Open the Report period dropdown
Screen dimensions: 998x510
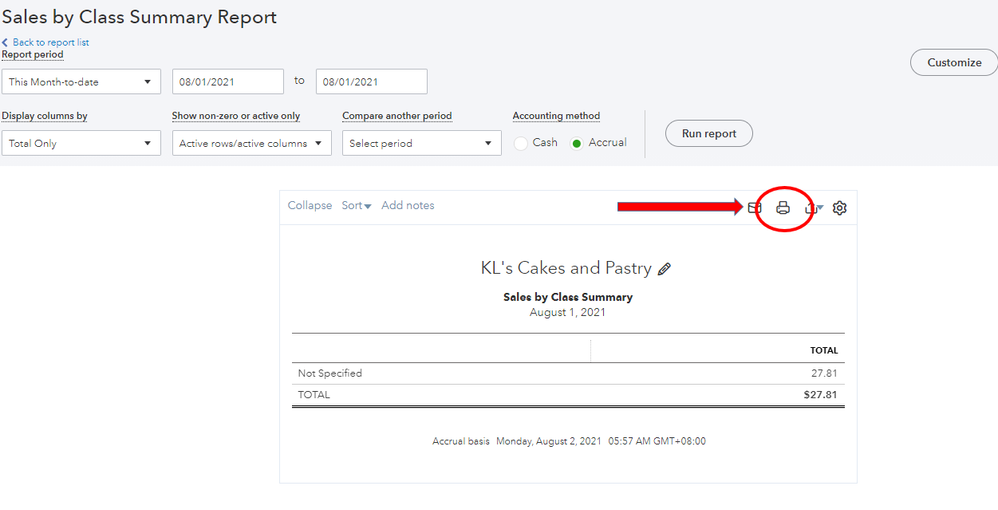point(81,82)
